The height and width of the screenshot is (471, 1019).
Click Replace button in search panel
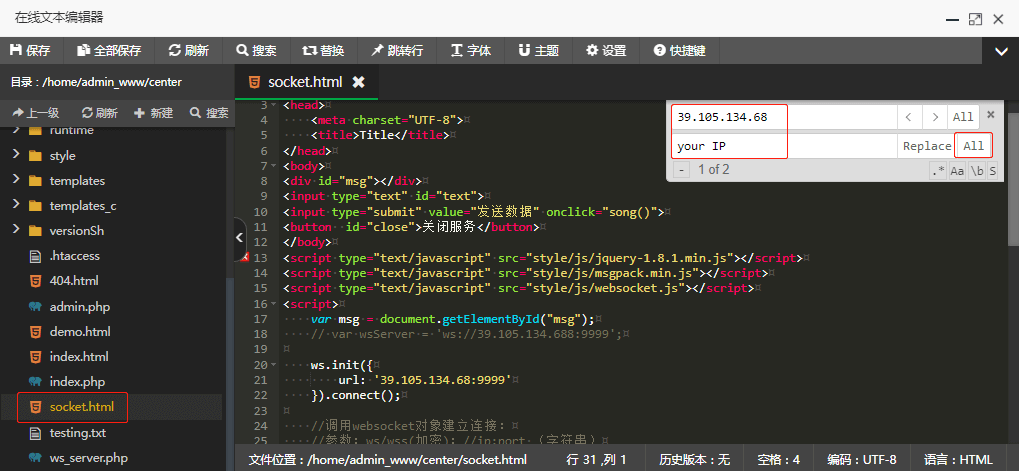[x=926, y=146]
